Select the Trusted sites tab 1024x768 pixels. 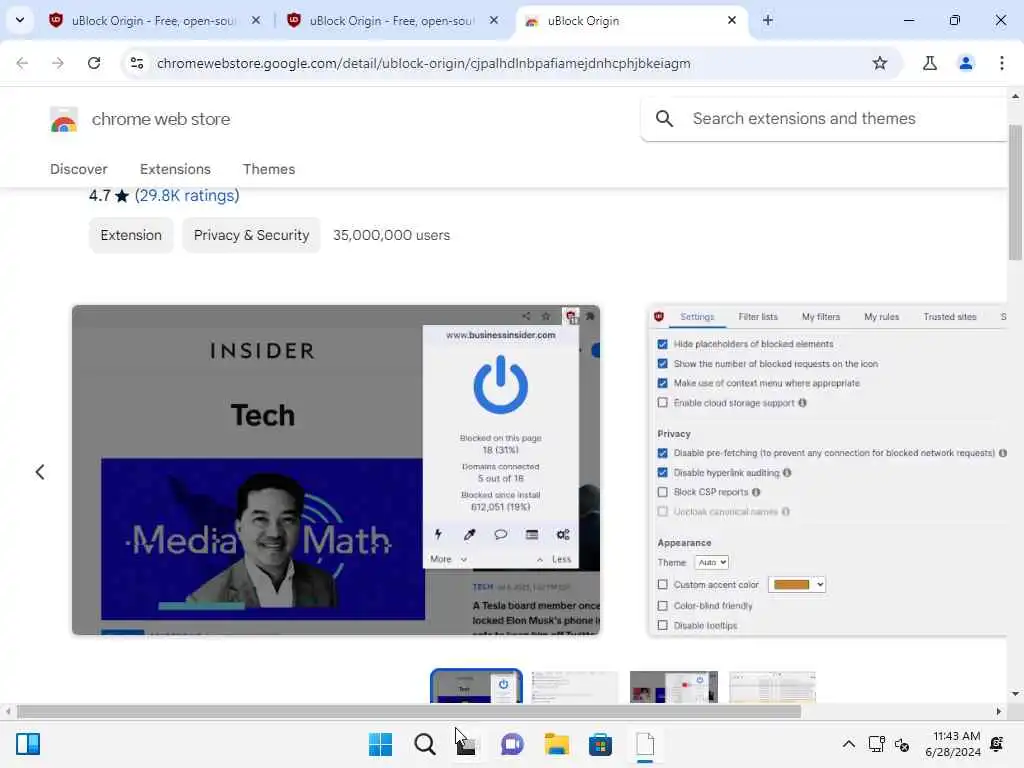(x=950, y=317)
